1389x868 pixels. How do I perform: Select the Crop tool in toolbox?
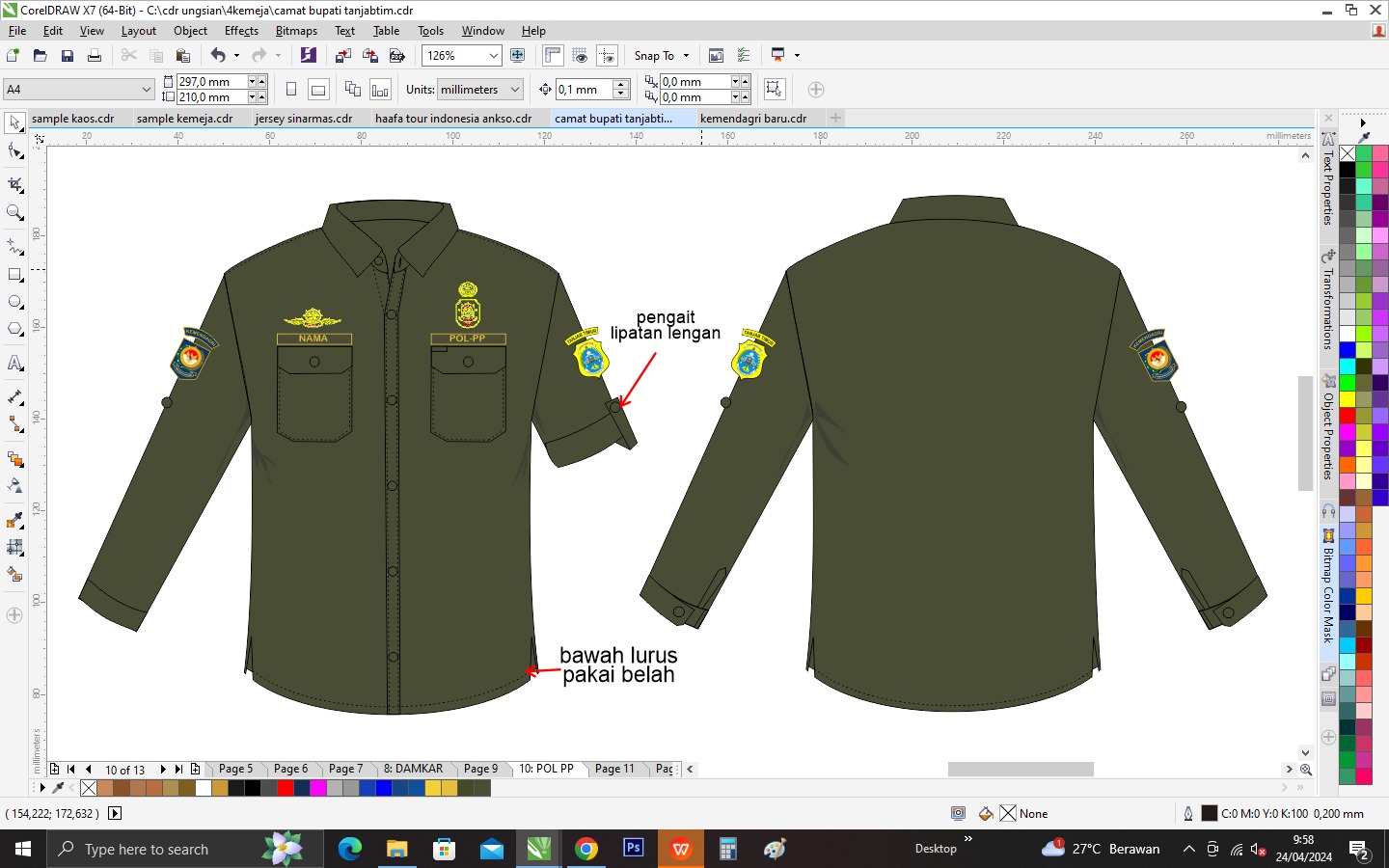14,184
